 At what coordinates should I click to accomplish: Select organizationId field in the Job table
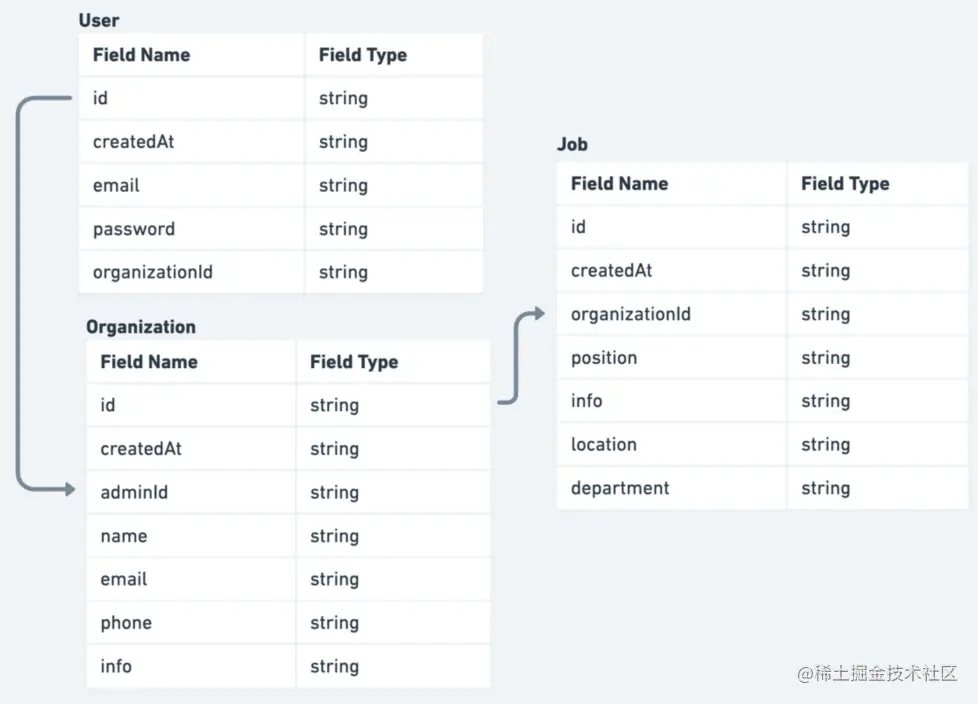point(630,314)
